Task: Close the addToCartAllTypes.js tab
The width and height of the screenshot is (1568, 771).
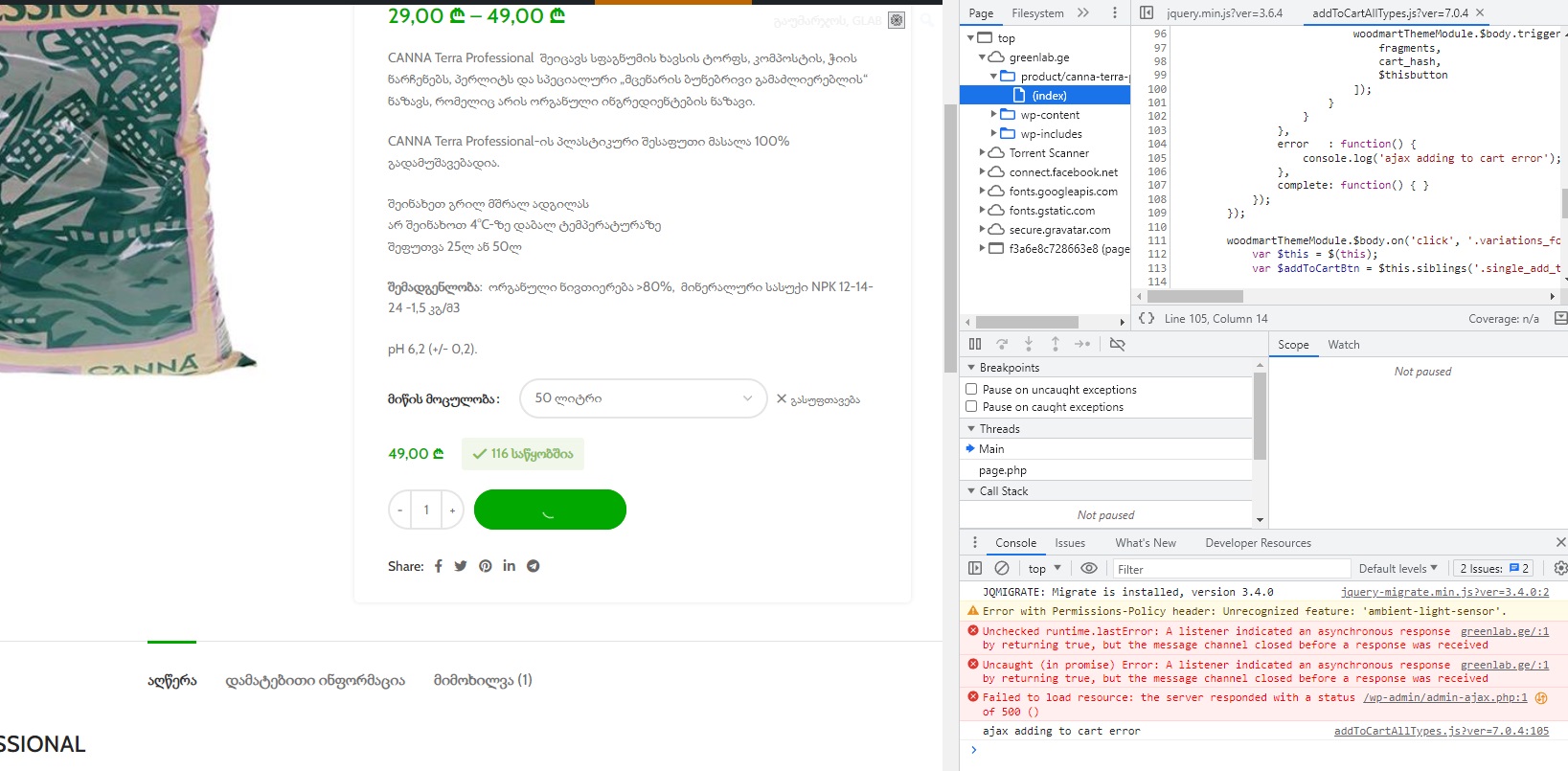Action: tap(1480, 13)
